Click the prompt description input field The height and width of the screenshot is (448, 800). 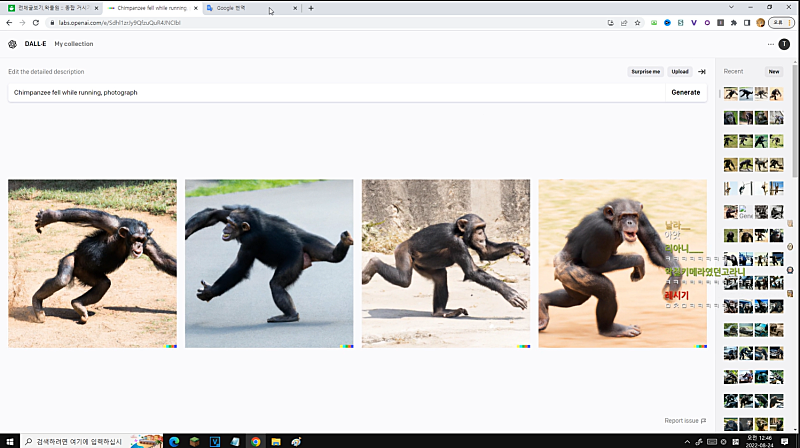(337, 92)
